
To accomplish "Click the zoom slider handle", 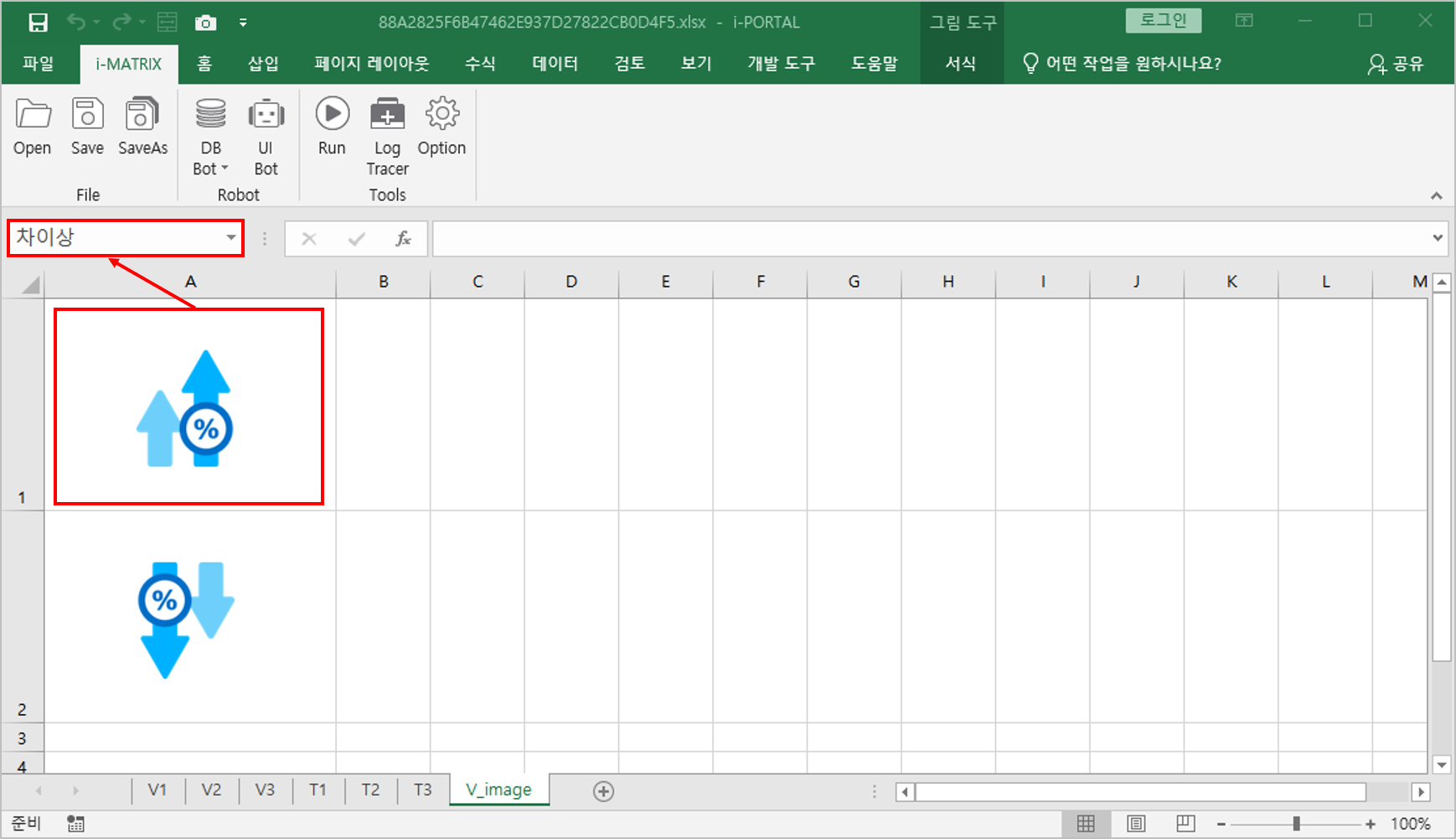I will (1296, 824).
